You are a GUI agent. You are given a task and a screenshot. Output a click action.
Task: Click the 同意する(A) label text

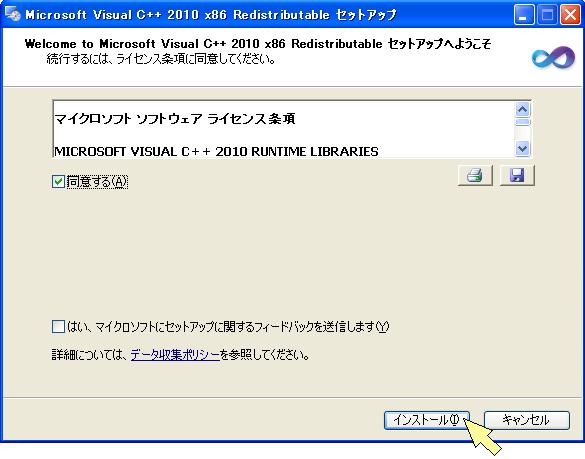97,182
